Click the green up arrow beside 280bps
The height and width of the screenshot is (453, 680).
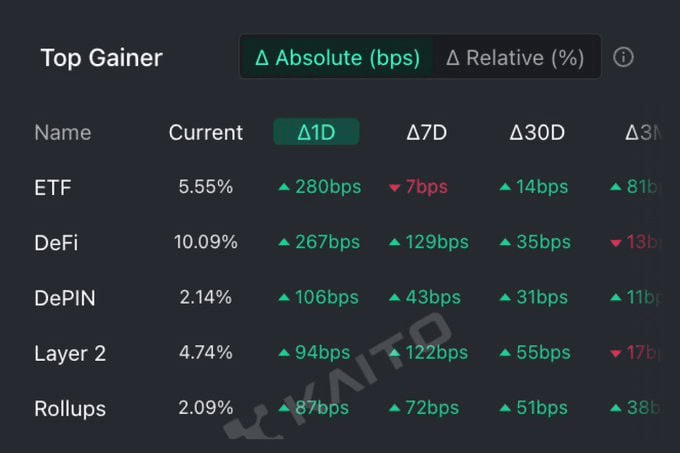coord(284,187)
